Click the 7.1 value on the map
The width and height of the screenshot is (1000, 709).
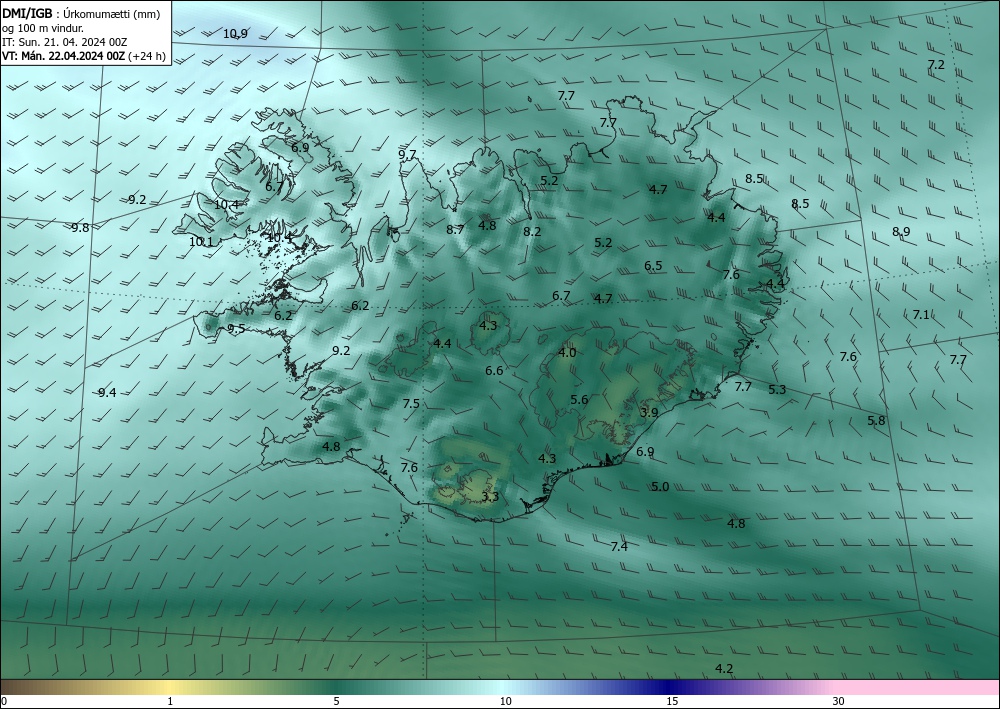tap(921, 314)
